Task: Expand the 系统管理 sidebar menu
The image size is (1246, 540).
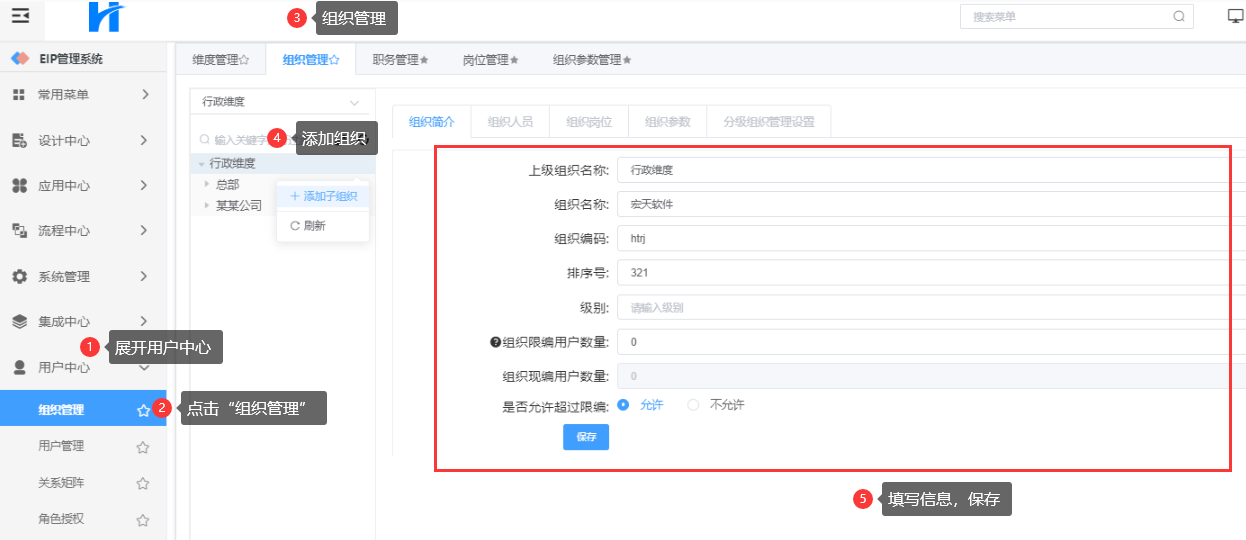Action: tap(145, 277)
